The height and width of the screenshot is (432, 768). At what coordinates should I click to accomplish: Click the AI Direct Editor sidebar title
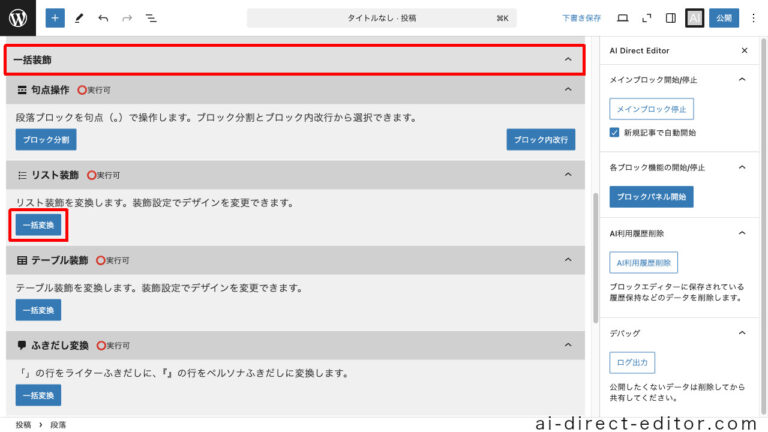(639, 50)
